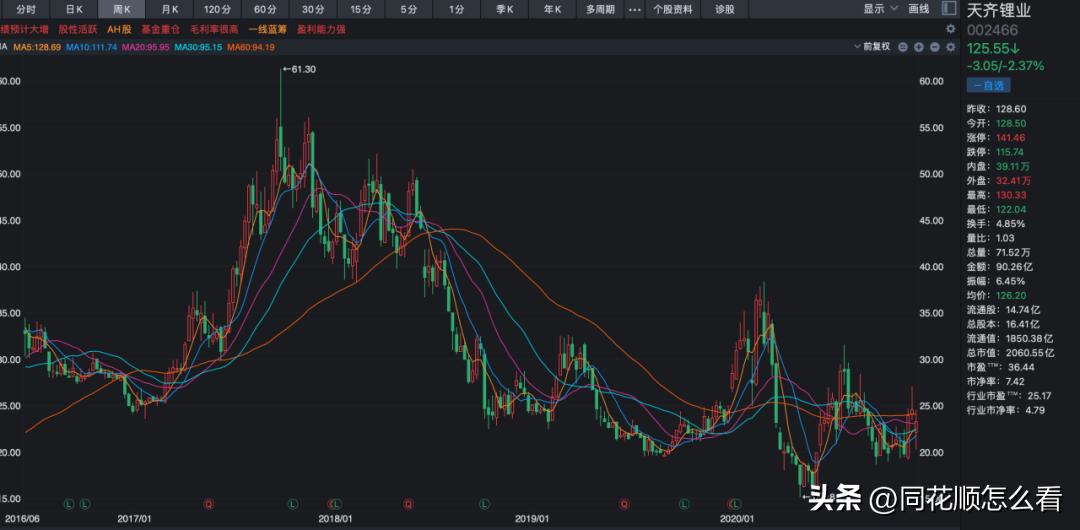Click the MA60:94.19 indicator label

point(251,47)
